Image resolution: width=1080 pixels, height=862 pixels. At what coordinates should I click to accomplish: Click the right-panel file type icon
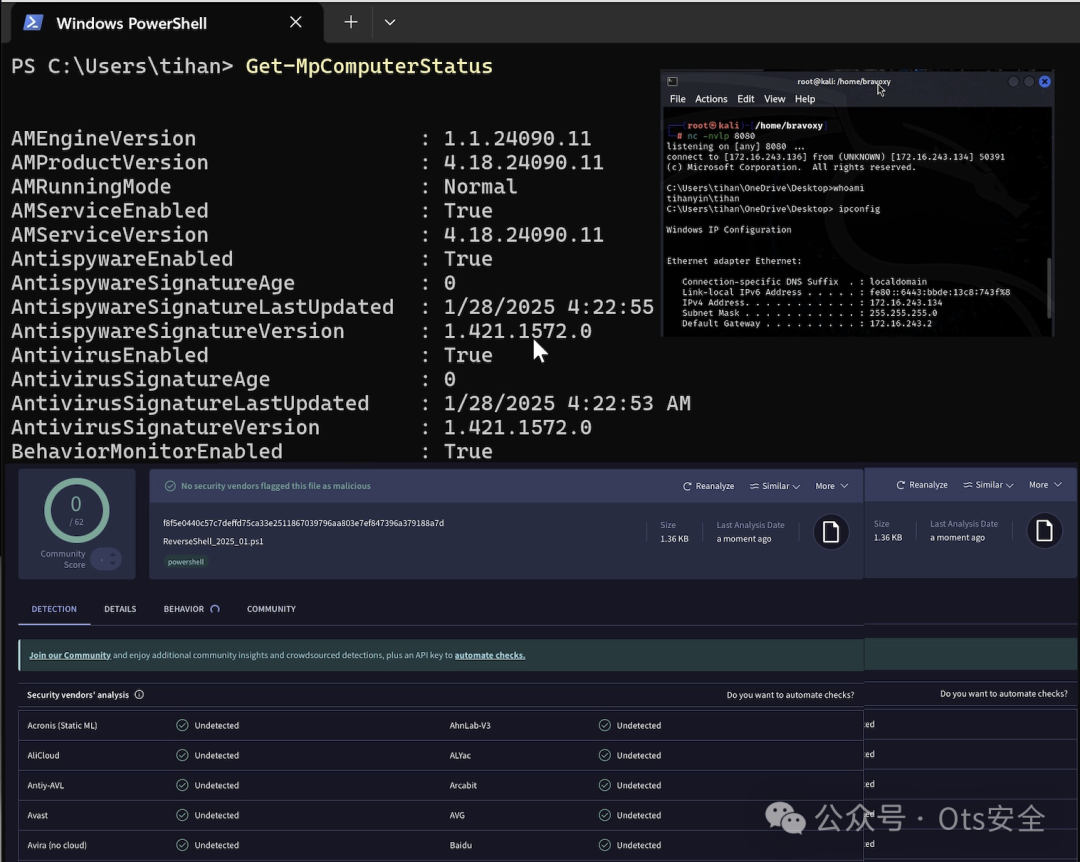coord(1044,531)
